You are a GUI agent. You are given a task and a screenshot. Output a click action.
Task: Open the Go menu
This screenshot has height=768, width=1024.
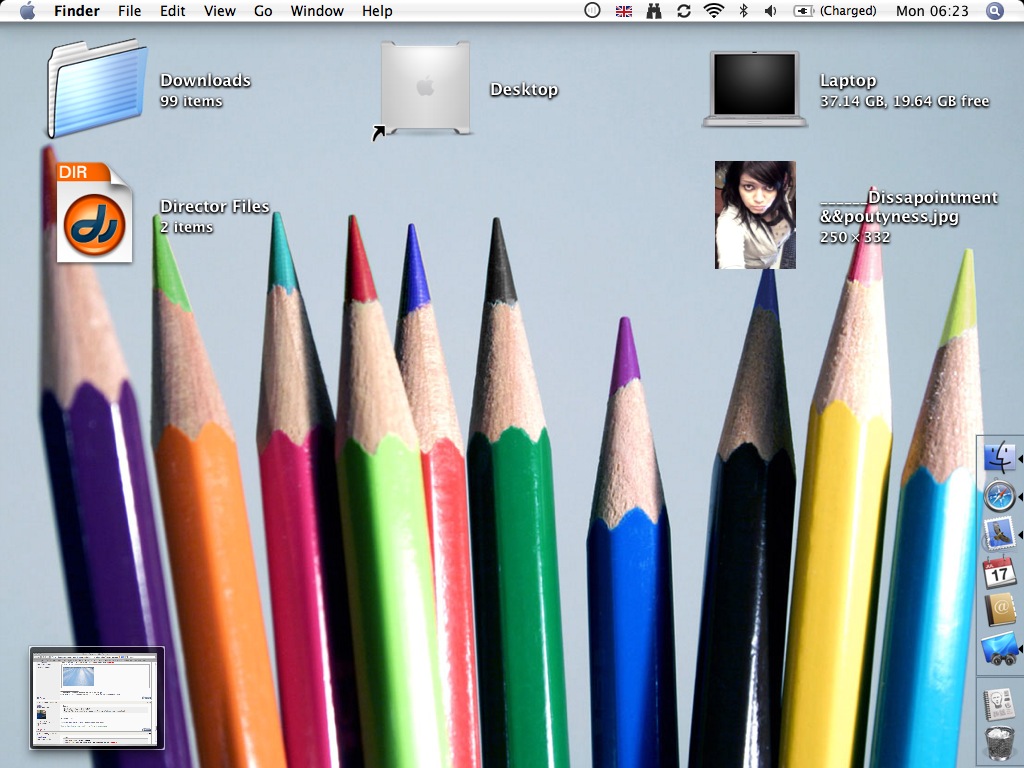click(263, 11)
